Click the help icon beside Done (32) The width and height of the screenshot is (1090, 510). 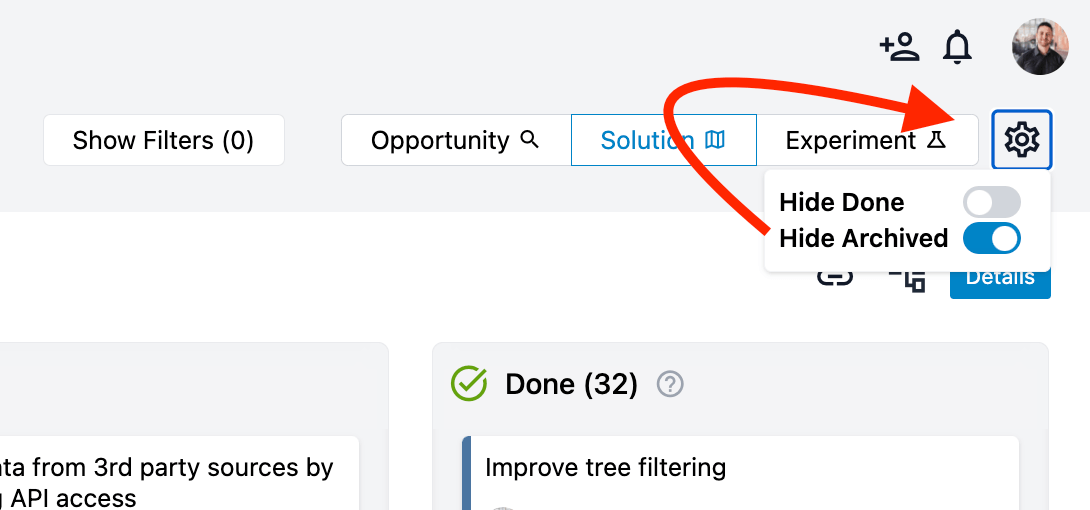670,384
